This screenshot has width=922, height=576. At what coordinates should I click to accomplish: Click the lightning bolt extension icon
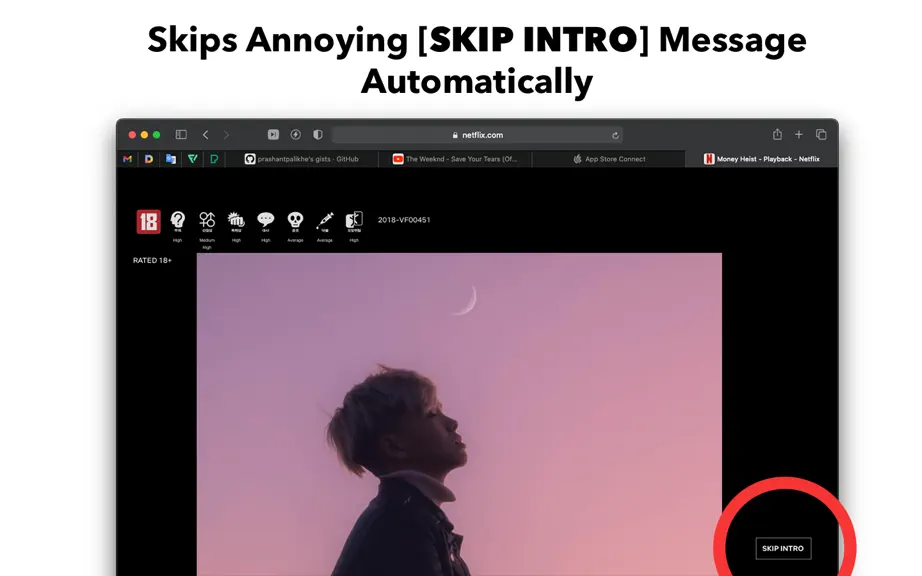(295, 135)
